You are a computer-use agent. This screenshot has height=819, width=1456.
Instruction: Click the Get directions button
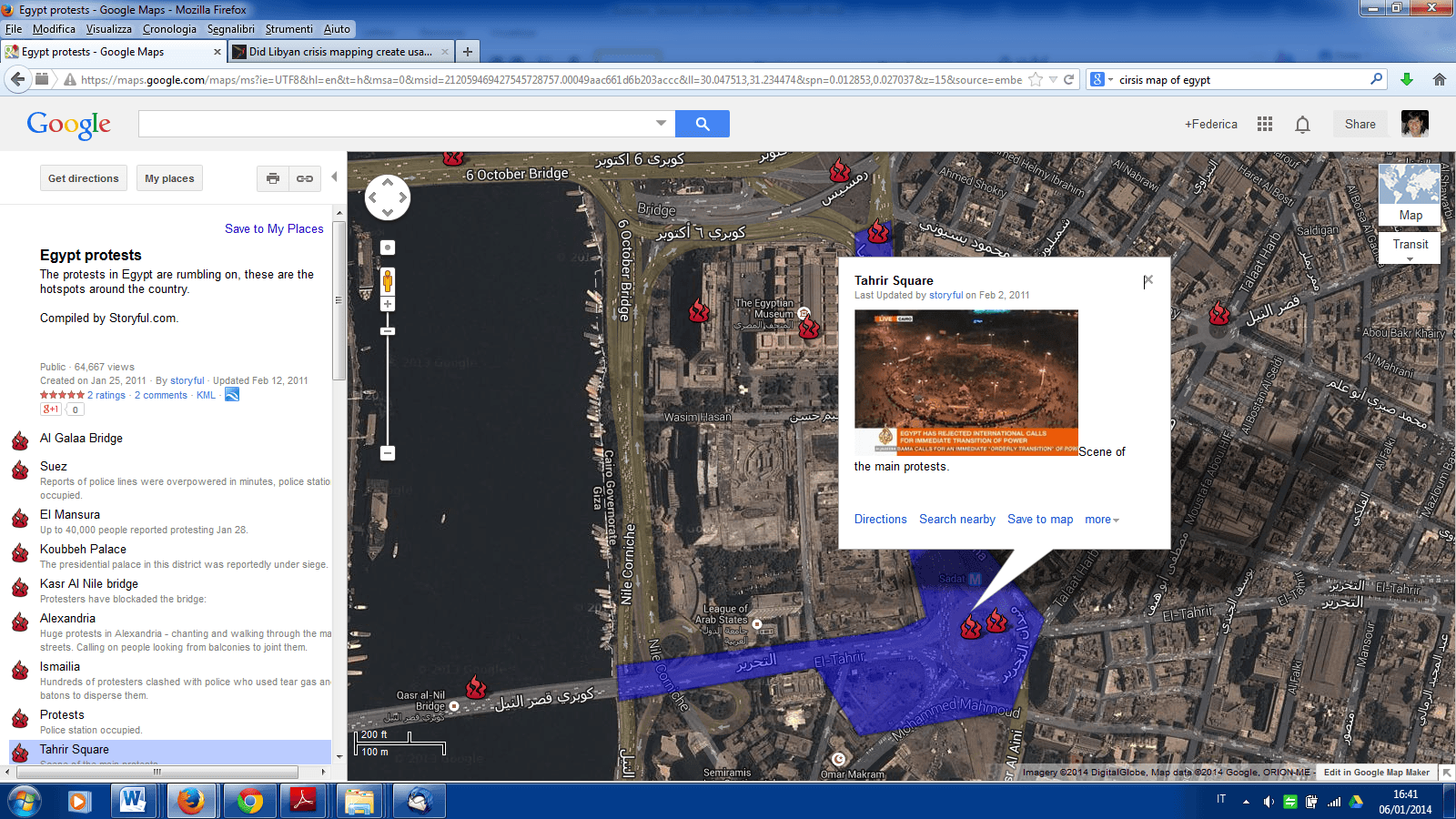click(x=84, y=178)
